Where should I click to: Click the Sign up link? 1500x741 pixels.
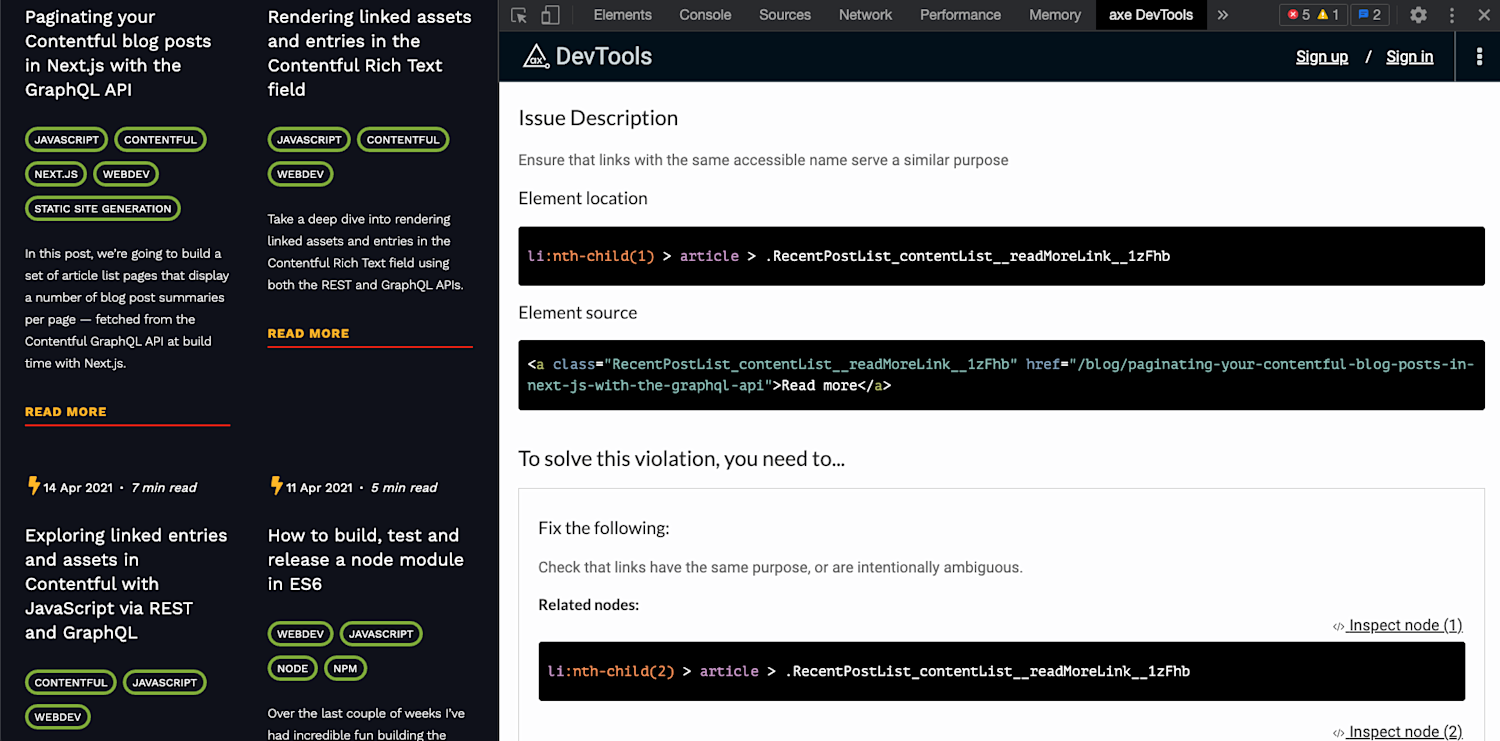1321,56
